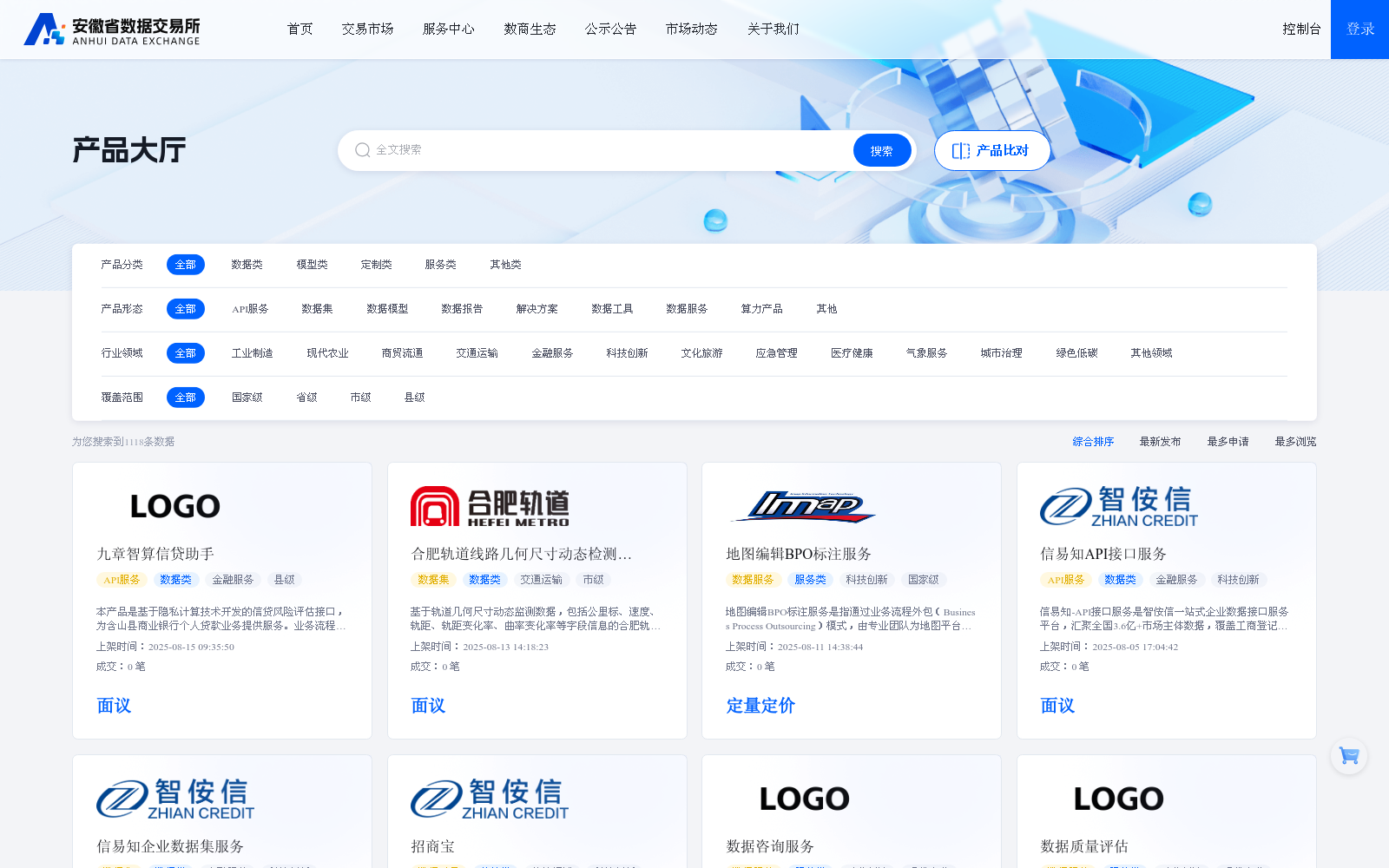Filter coverage by 国家级
Screen dimensions: 1389x868
pyautogui.click(x=247, y=398)
